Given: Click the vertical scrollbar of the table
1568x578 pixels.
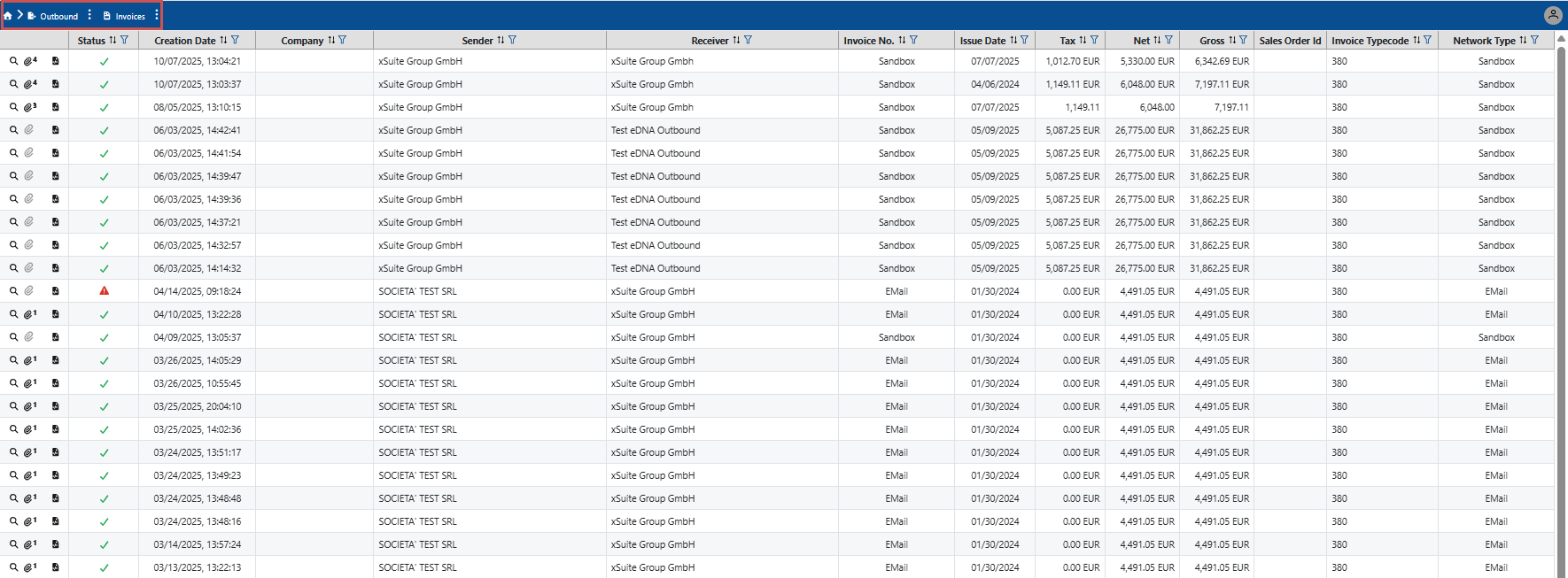Looking at the screenshot, I should [1562, 266].
